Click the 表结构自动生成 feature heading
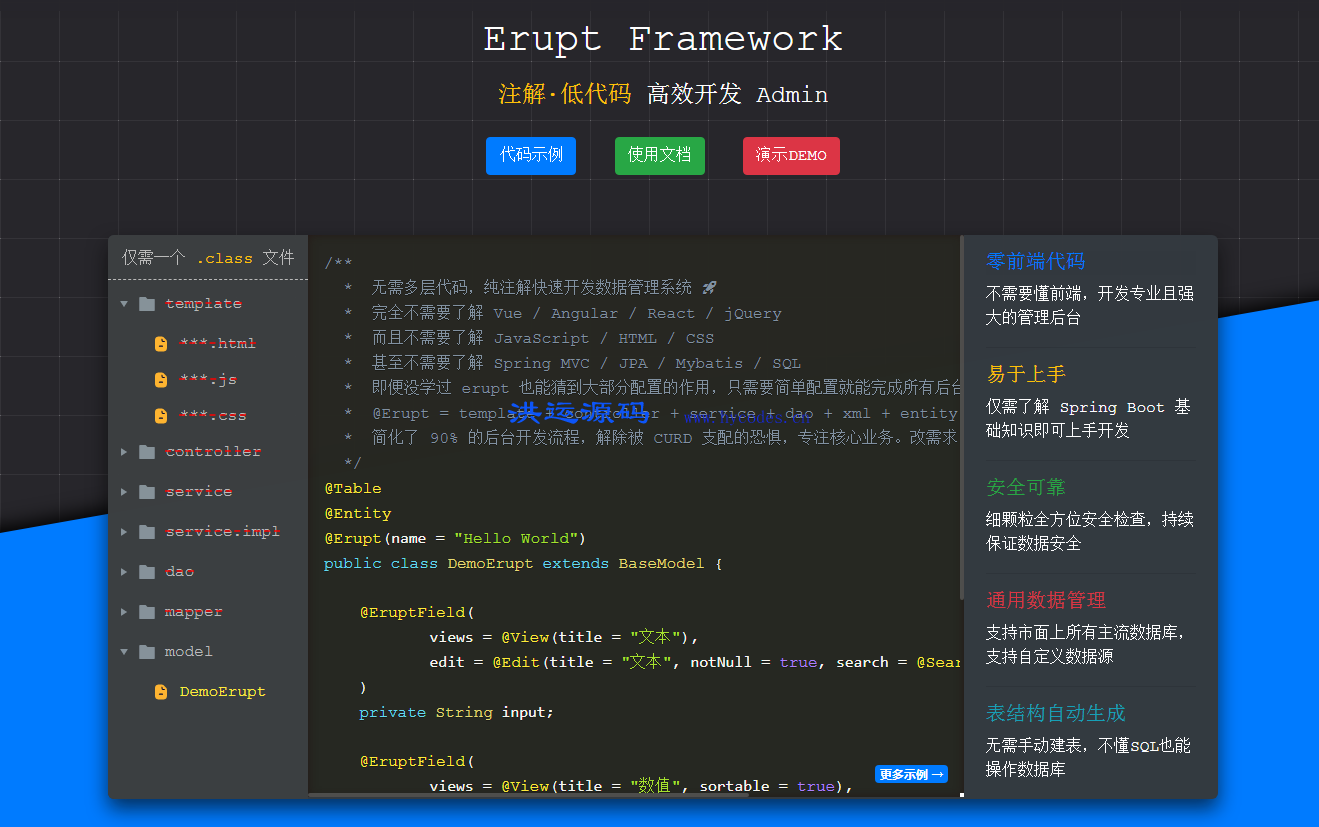The height and width of the screenshot is (827, 1319). pos(1056,713)
